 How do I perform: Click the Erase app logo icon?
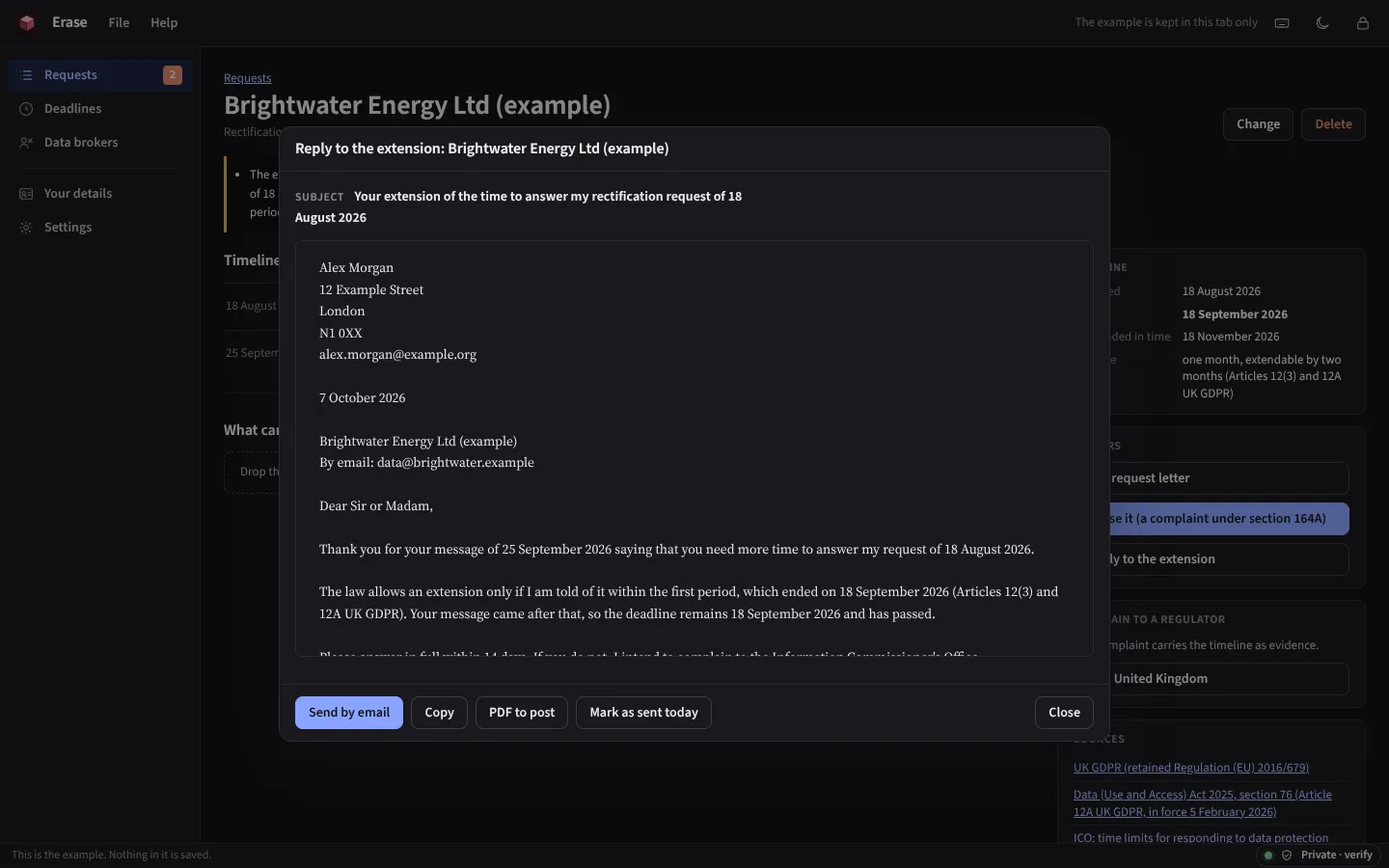[x=27, y=23]
